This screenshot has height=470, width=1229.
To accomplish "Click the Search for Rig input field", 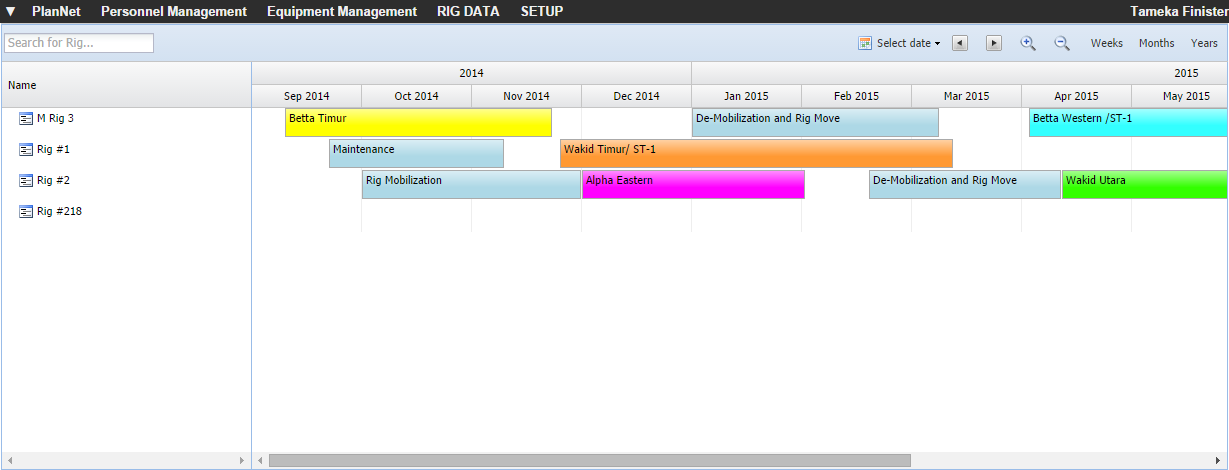I will 79,43.
